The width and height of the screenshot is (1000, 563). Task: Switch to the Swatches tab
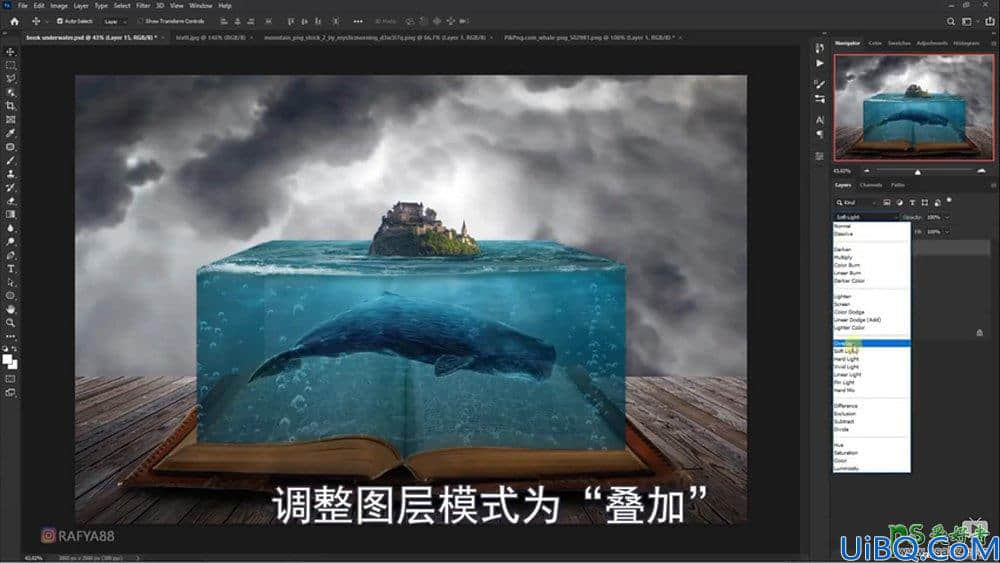(899, 43)
